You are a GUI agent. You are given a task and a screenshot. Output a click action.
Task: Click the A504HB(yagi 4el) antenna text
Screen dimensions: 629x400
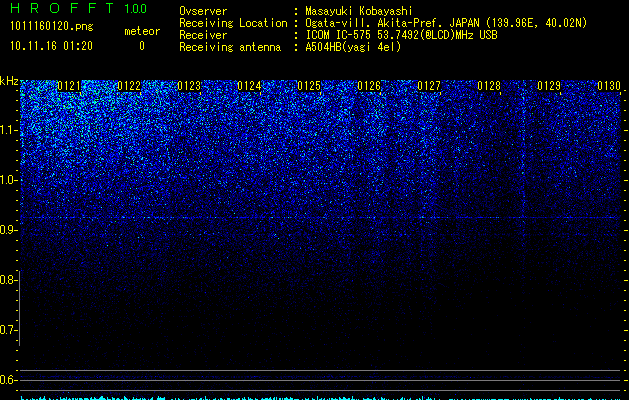pyautogui.click(x=353, y=47)
